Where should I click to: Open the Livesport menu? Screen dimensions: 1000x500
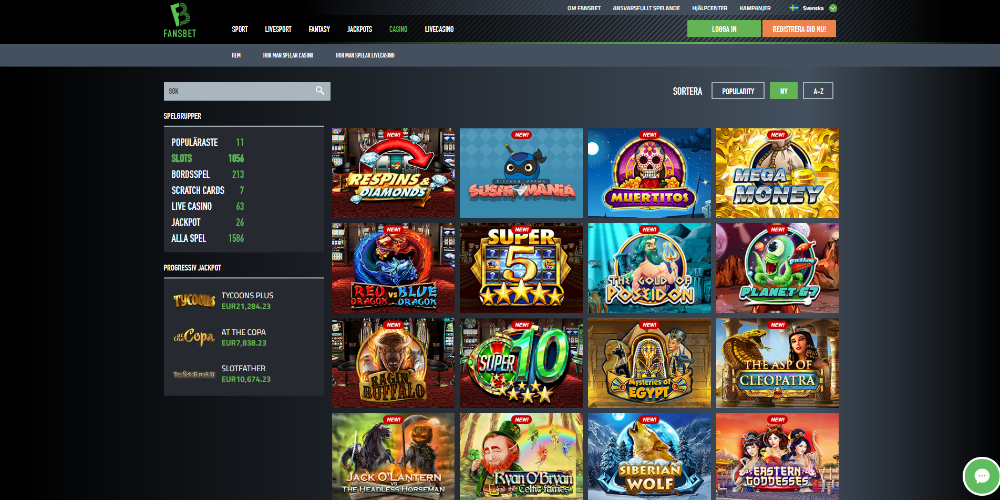278,29
